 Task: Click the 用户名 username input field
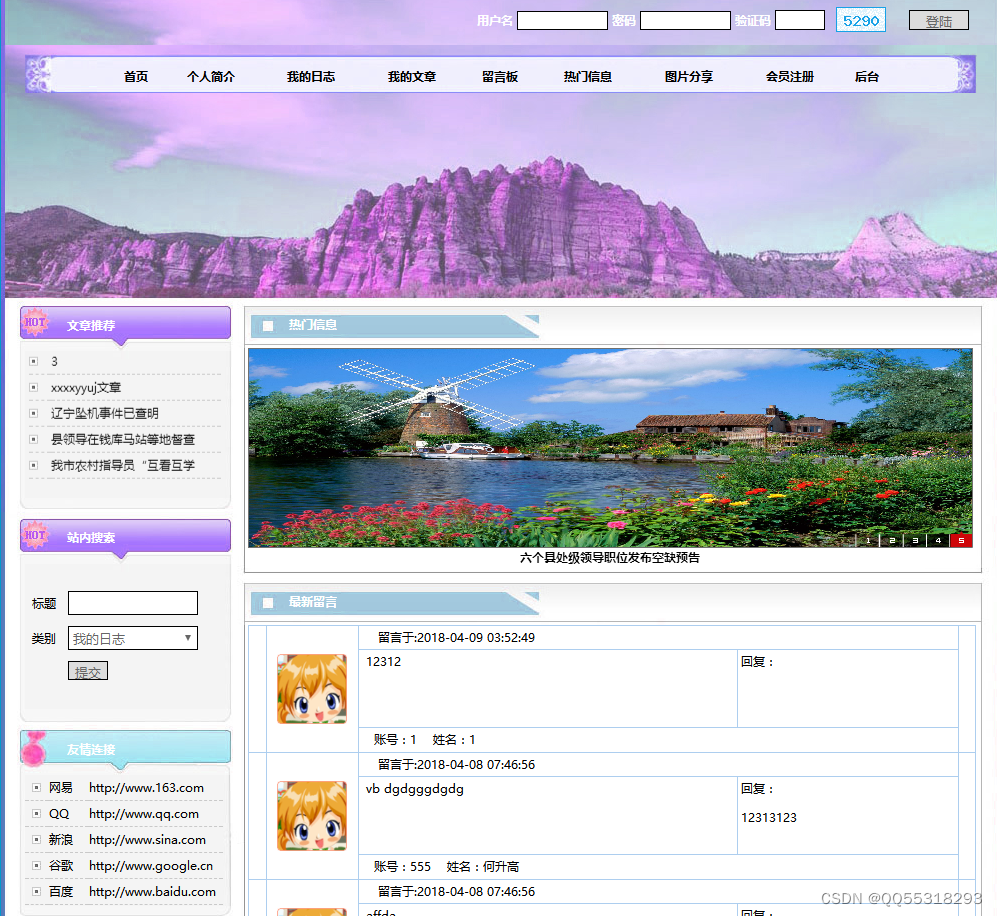pyautogui.click(x=561, y=19)
